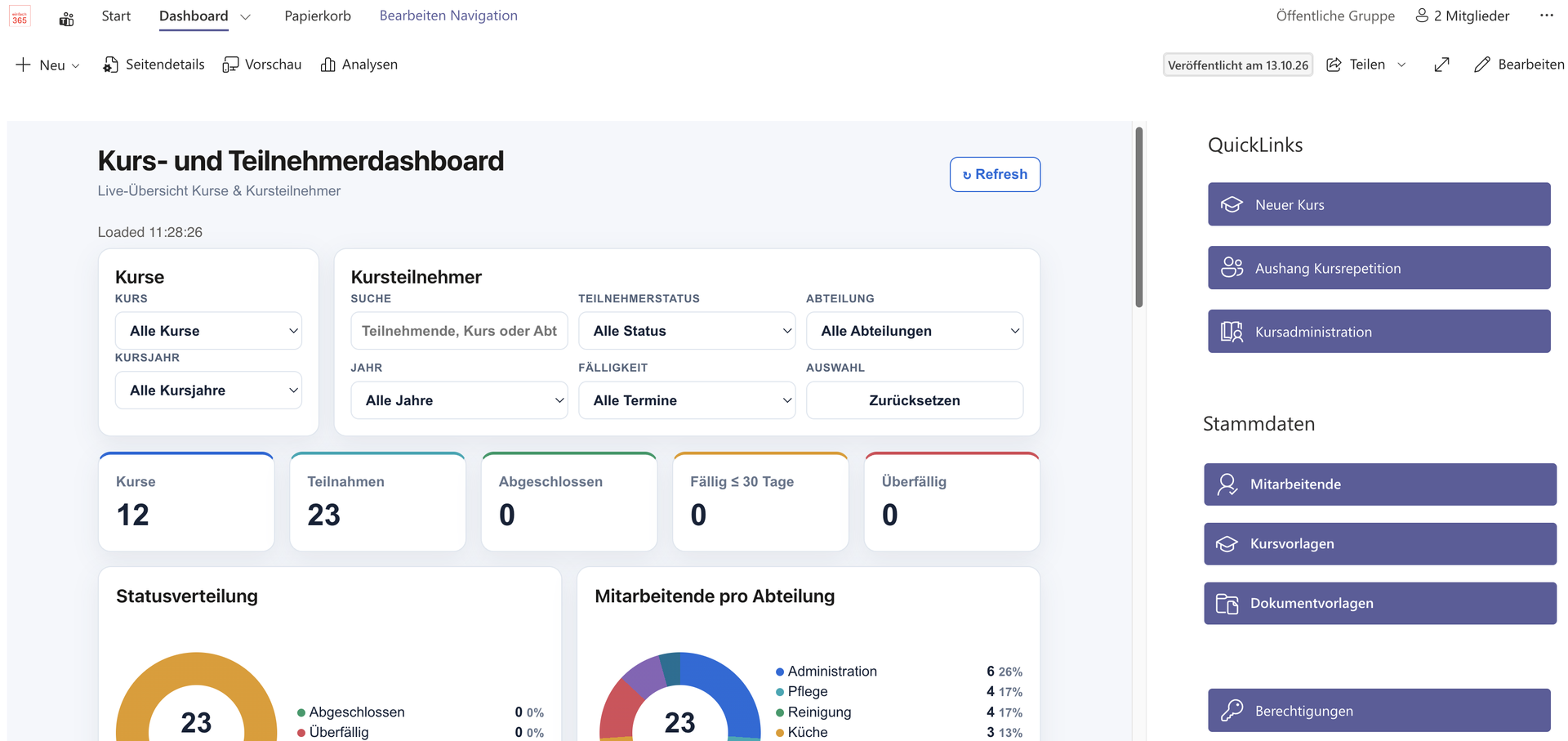Viewport: 1568px width, 741px height.
Task: Click the dashboard vertical scrollbar
Action: click(x=1138, y=217)
